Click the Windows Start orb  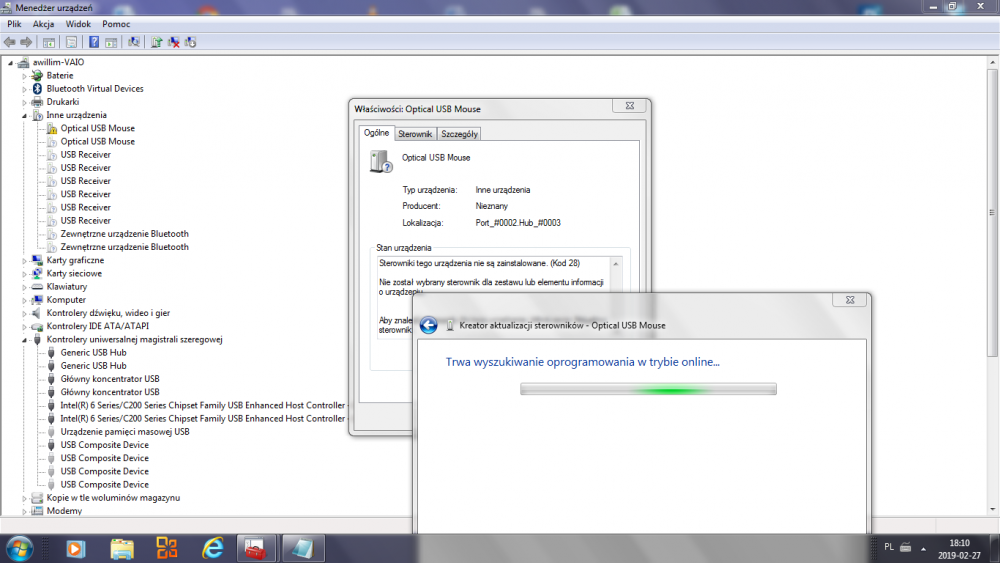19,548
